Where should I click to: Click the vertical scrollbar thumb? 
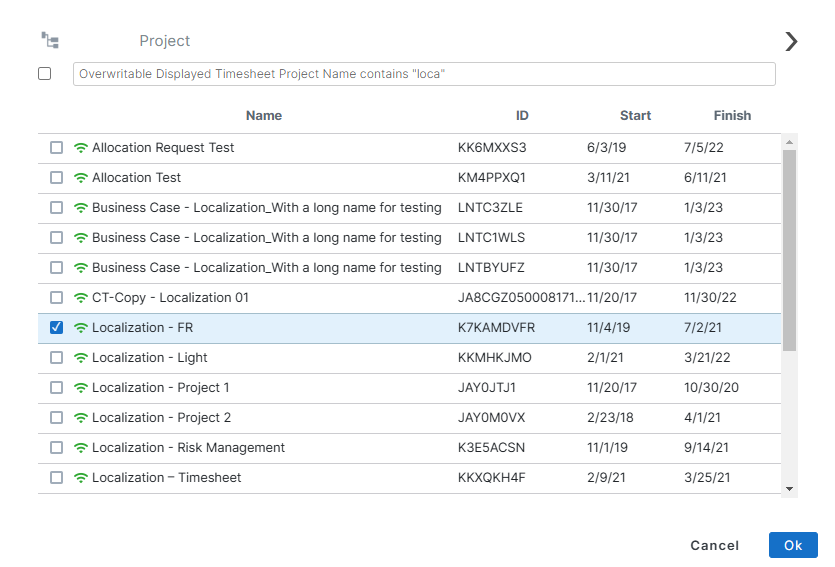pyautogui.click(x=790, y=250)
